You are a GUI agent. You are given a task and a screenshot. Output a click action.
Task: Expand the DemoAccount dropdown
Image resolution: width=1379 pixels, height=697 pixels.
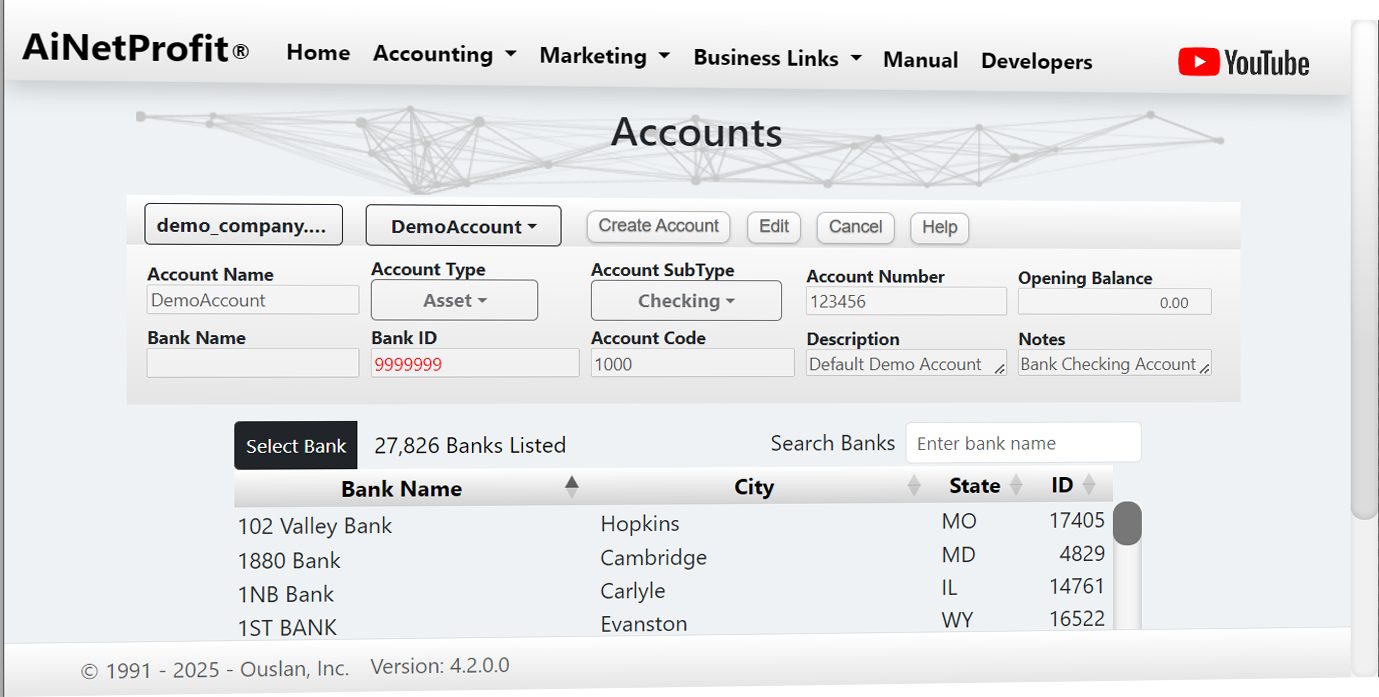pyautogui.click(x=463, y=226)
